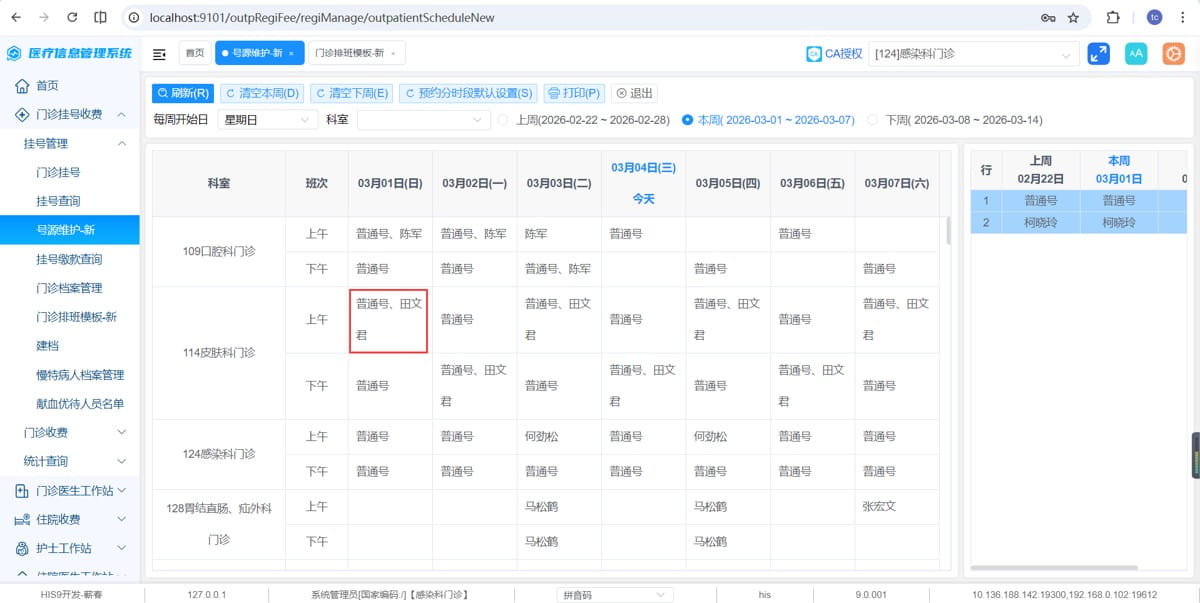Open the font size AA icon
Image resolution: width=1200 pixels, height=603 pixels.
coord(1136,54)
